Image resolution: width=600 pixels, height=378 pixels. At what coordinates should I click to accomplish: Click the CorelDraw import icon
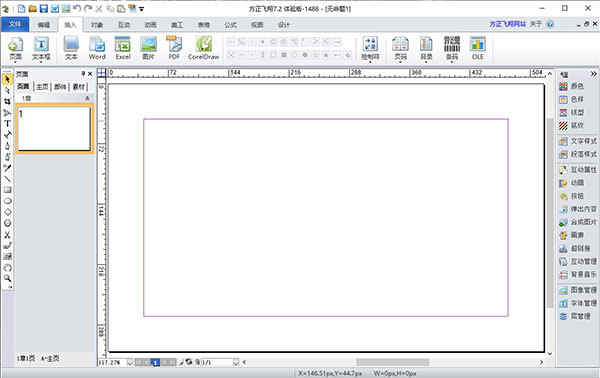(x=204, y=49)
